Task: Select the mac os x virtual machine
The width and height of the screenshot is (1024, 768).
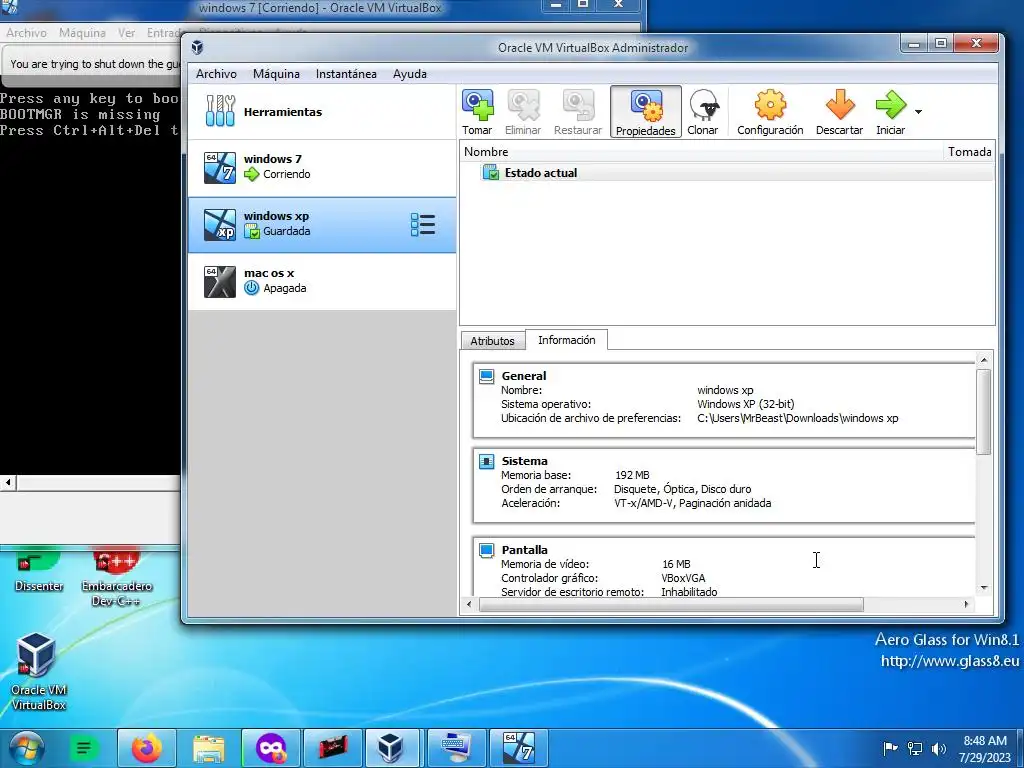Action: click(322, 281)
